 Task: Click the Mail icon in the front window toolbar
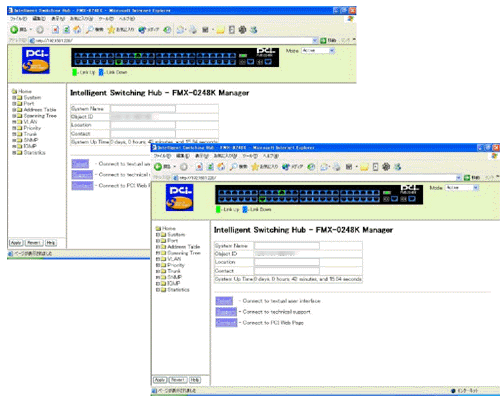(324, 167)
